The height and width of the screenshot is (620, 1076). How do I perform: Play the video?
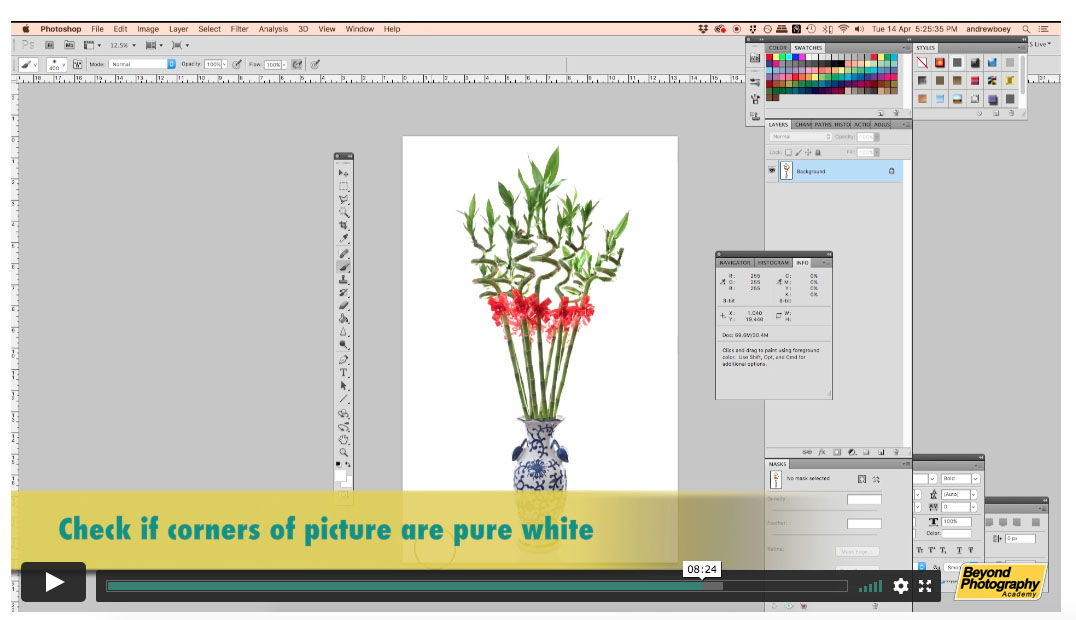point(54,582)
